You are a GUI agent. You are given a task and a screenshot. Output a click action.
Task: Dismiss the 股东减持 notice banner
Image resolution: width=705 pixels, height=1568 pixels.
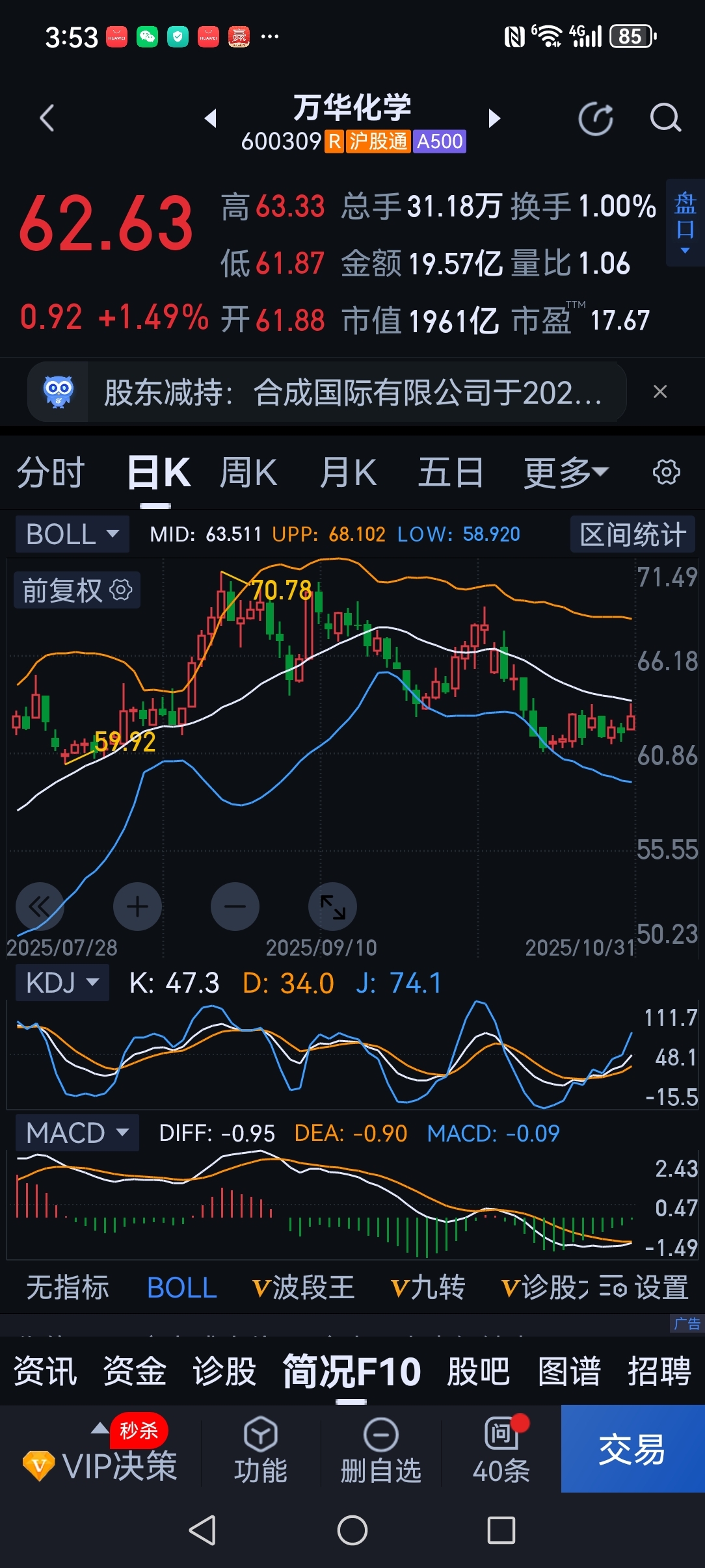(660, 391)
